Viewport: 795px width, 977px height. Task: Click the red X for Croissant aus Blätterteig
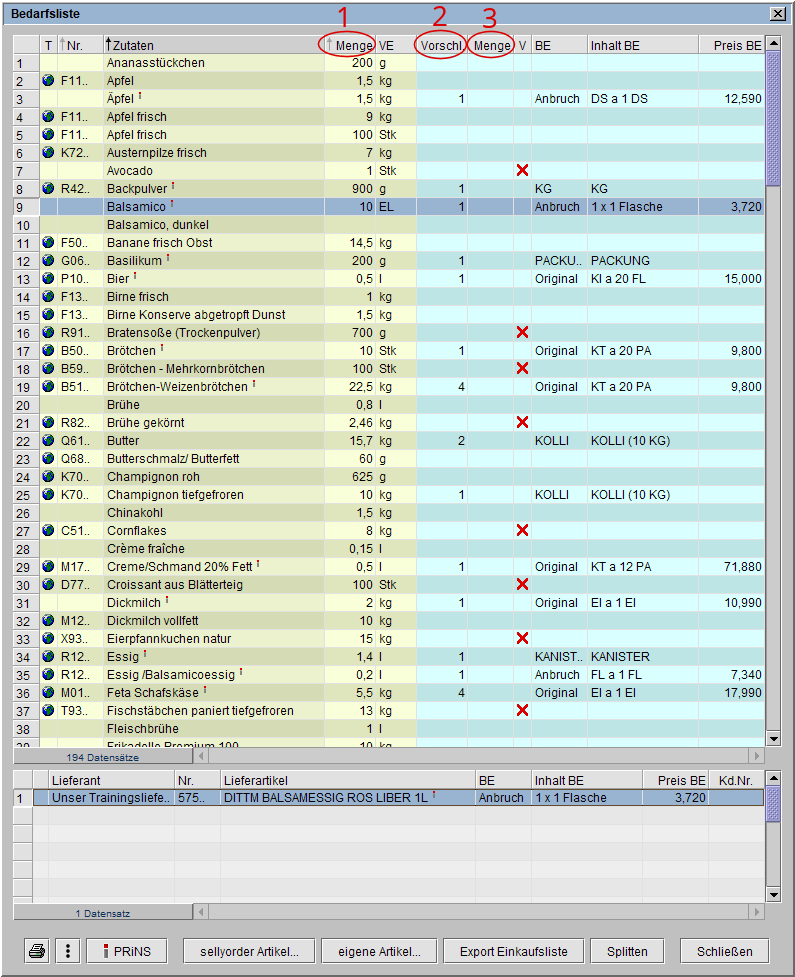click(x=522, y=585)
